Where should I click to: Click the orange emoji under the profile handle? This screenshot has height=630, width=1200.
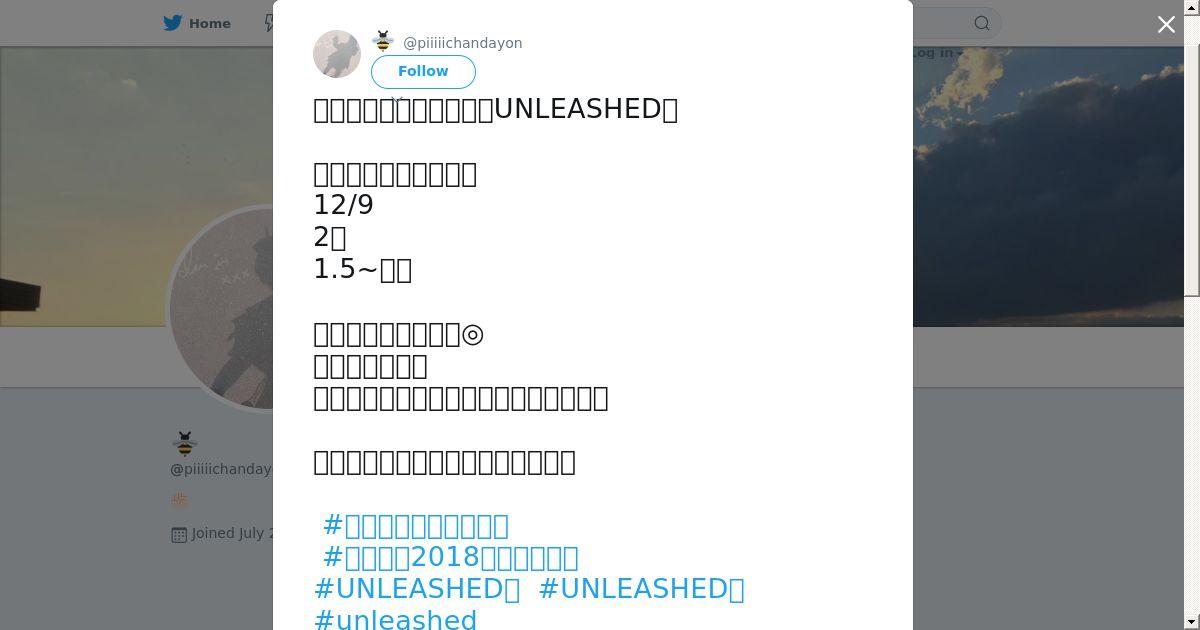pos(180,500)
